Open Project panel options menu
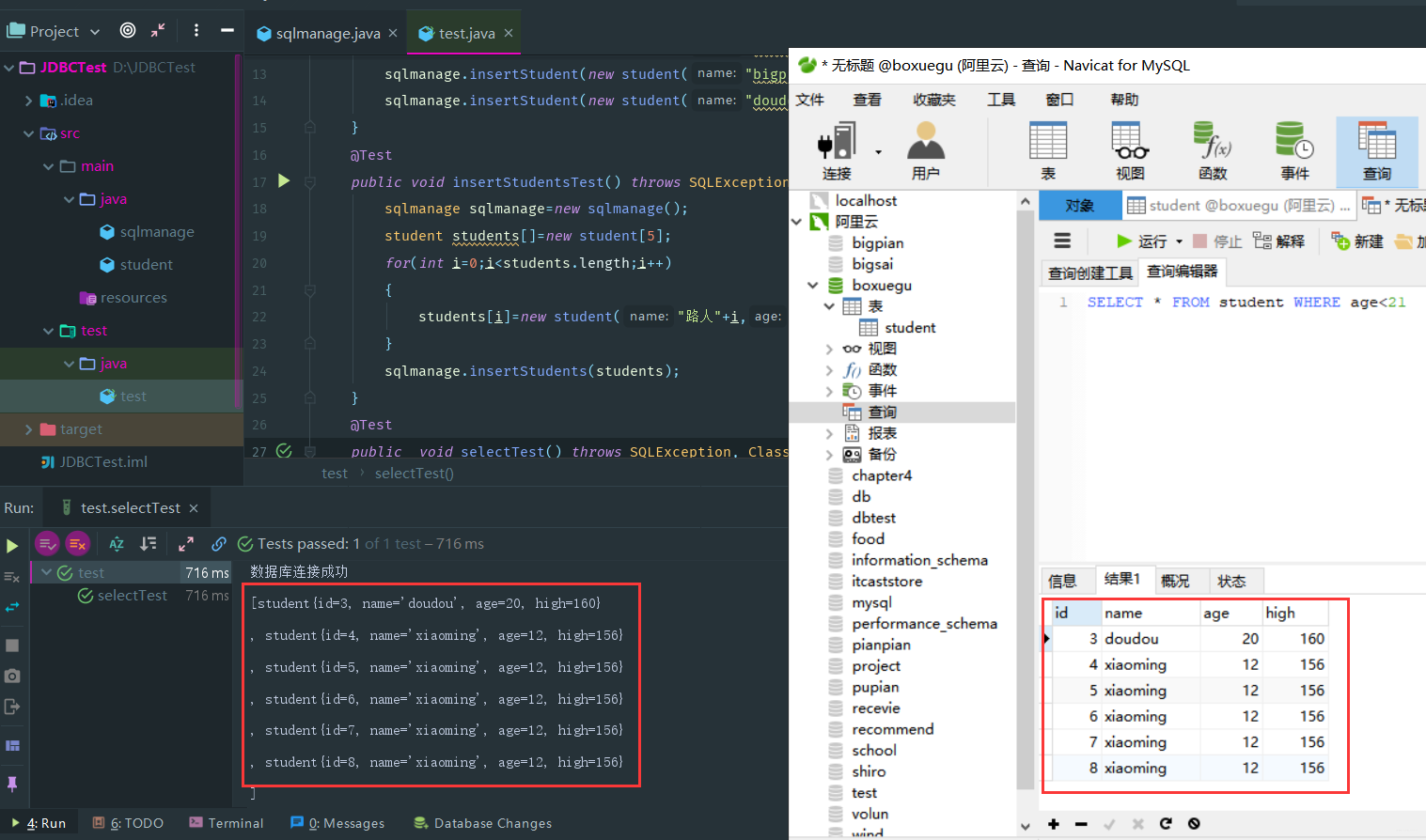Screen dimensions: 1426x840 point(196,30)
